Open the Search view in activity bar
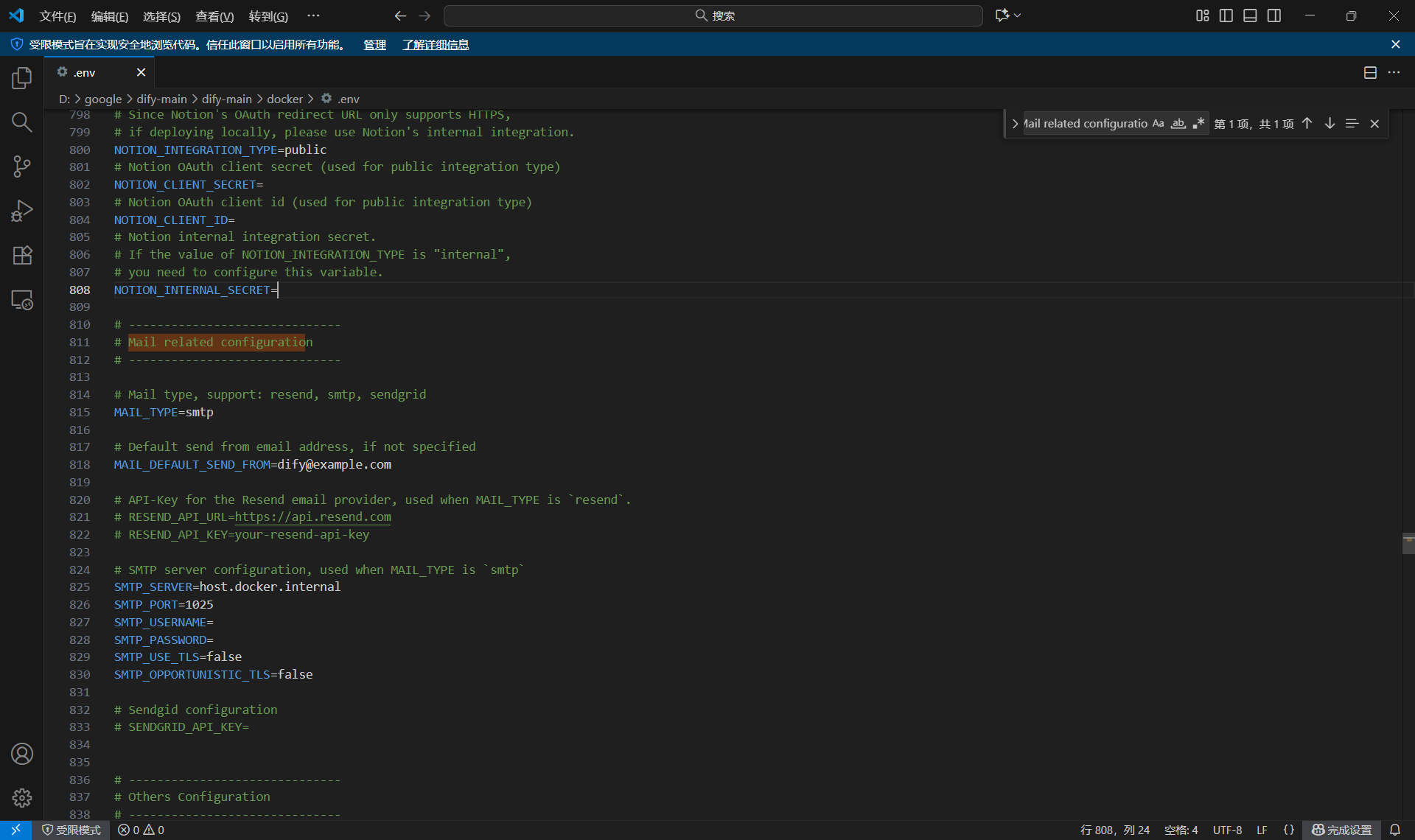Viewport: 1415px width, 840px height. 22,122
